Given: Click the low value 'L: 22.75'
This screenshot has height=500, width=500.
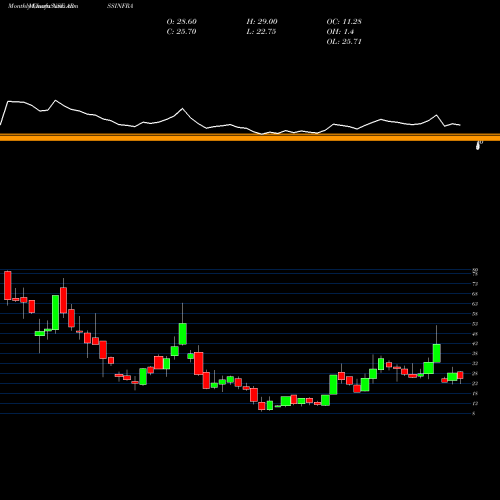Looking at the screenshot, I should tap(261, 32).
